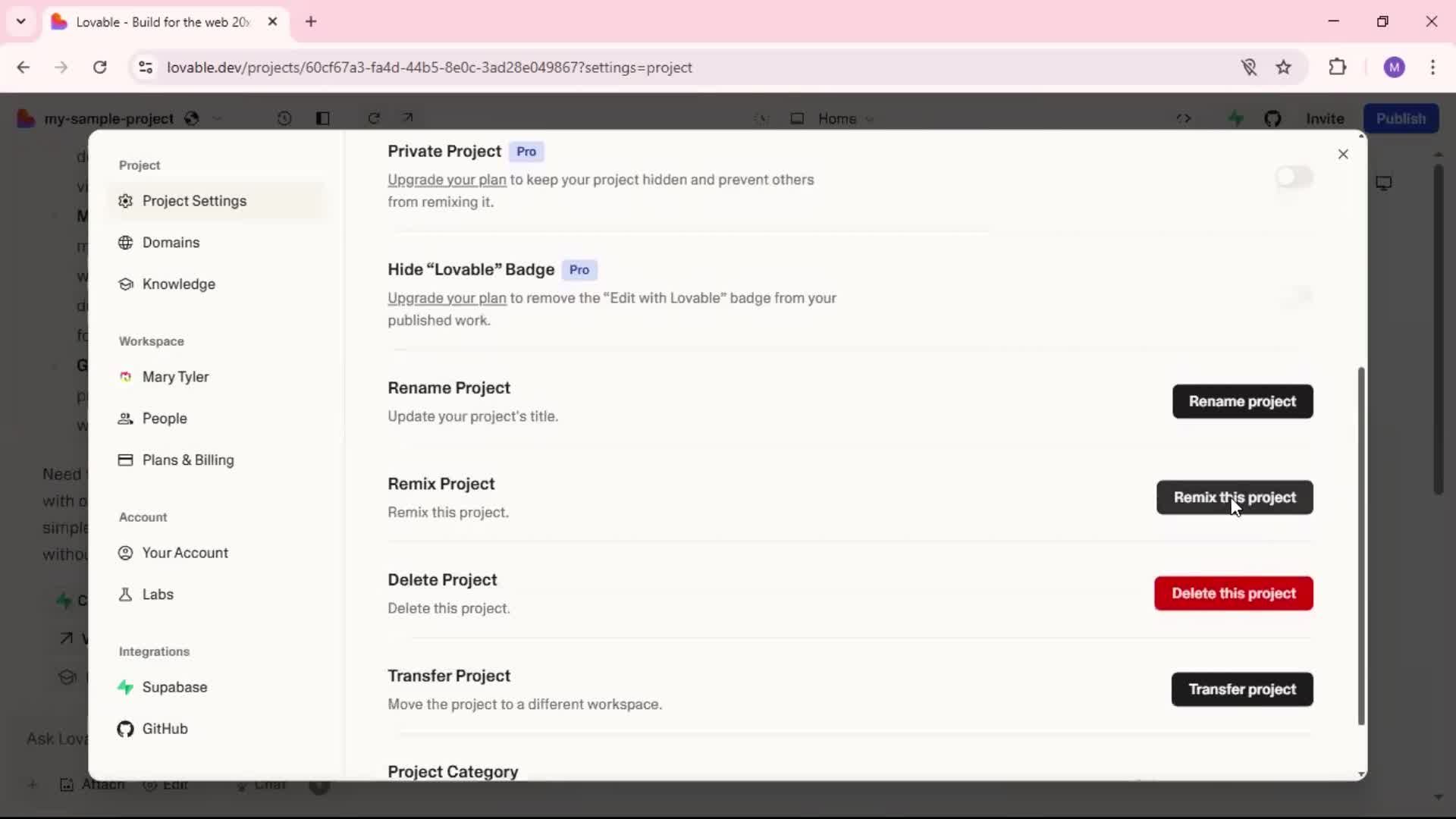Open preview in new tab arrow icon
The height and width of the screenshot is (819, 1456).
(x=408, y=118)
